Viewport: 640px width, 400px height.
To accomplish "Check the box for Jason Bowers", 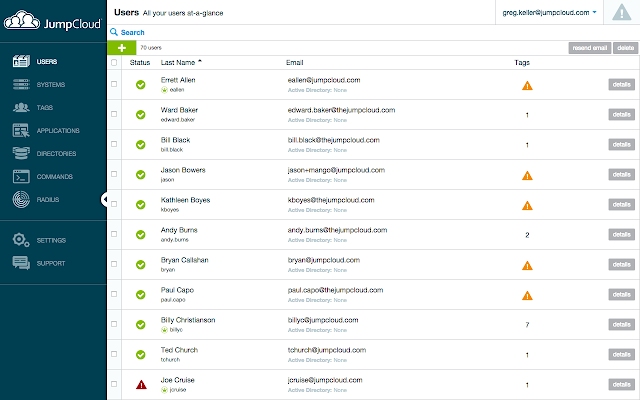I will pos(114,174).
